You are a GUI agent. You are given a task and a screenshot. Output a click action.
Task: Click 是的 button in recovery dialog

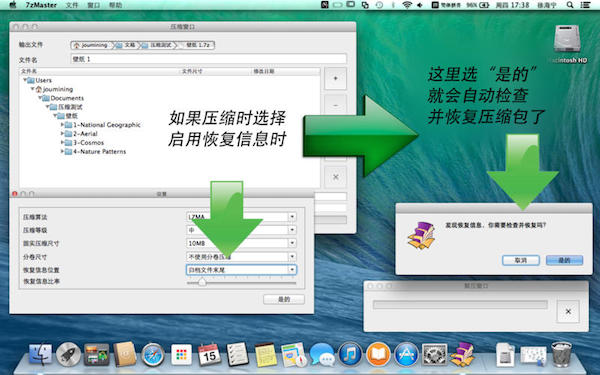[x=564, y=260]
